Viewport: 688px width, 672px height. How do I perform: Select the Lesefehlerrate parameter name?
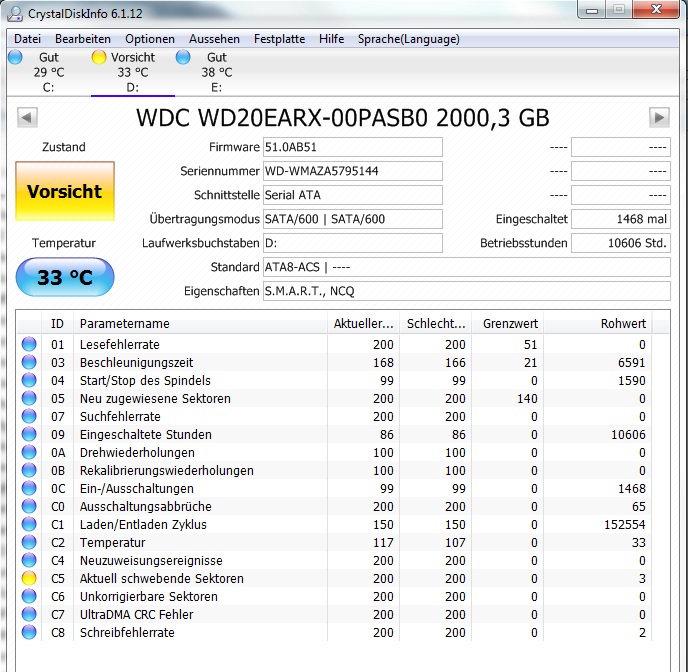[119, 345]
